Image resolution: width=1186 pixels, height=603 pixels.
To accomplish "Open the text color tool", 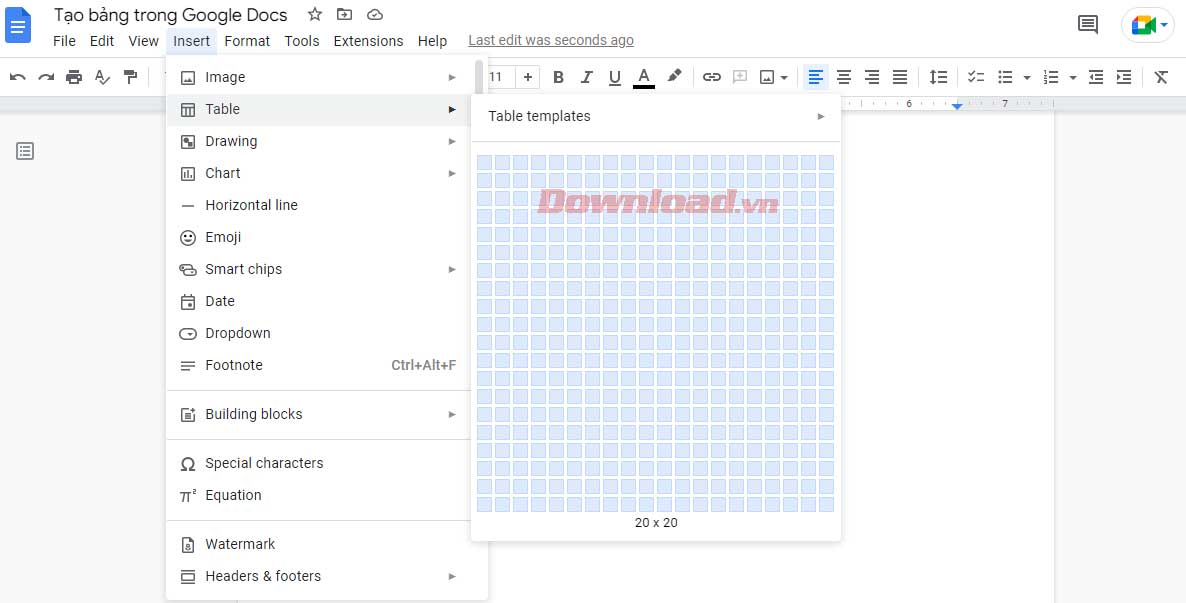I will pyautogui.click(x=643, y=76).
